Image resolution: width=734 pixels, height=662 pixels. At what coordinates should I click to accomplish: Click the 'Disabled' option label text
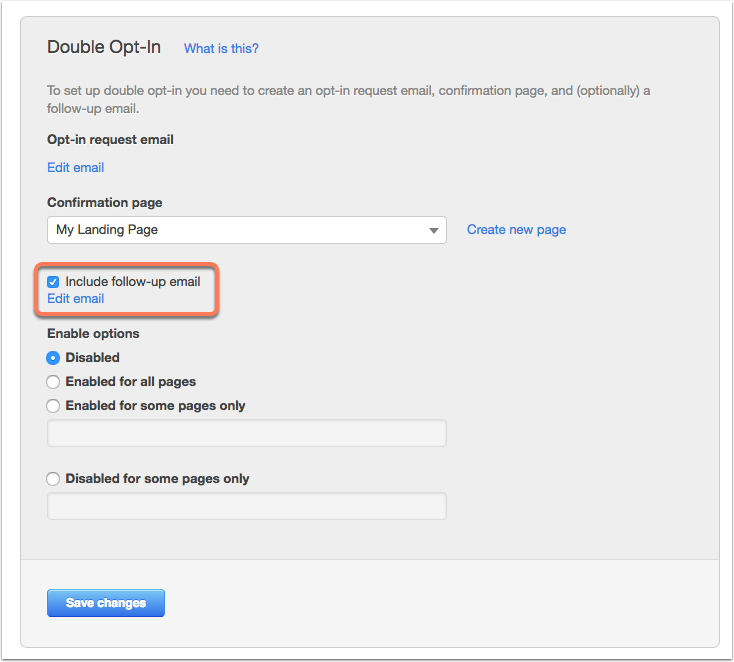click(92, 358)
